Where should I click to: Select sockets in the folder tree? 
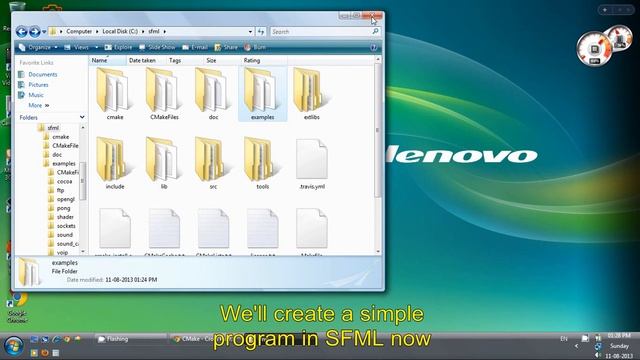[x=66, y=226]
